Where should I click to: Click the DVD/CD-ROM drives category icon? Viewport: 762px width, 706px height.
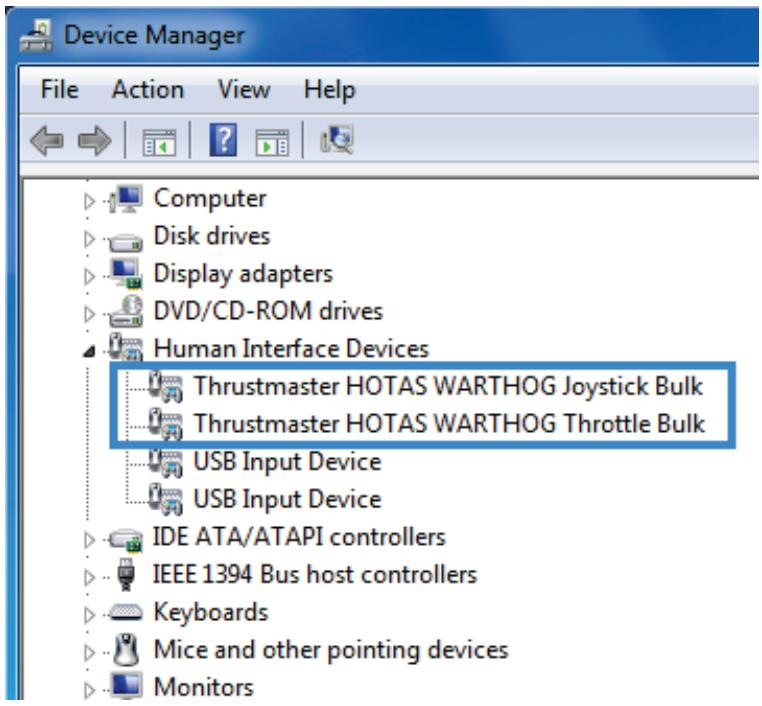click(x=126, y=311)
